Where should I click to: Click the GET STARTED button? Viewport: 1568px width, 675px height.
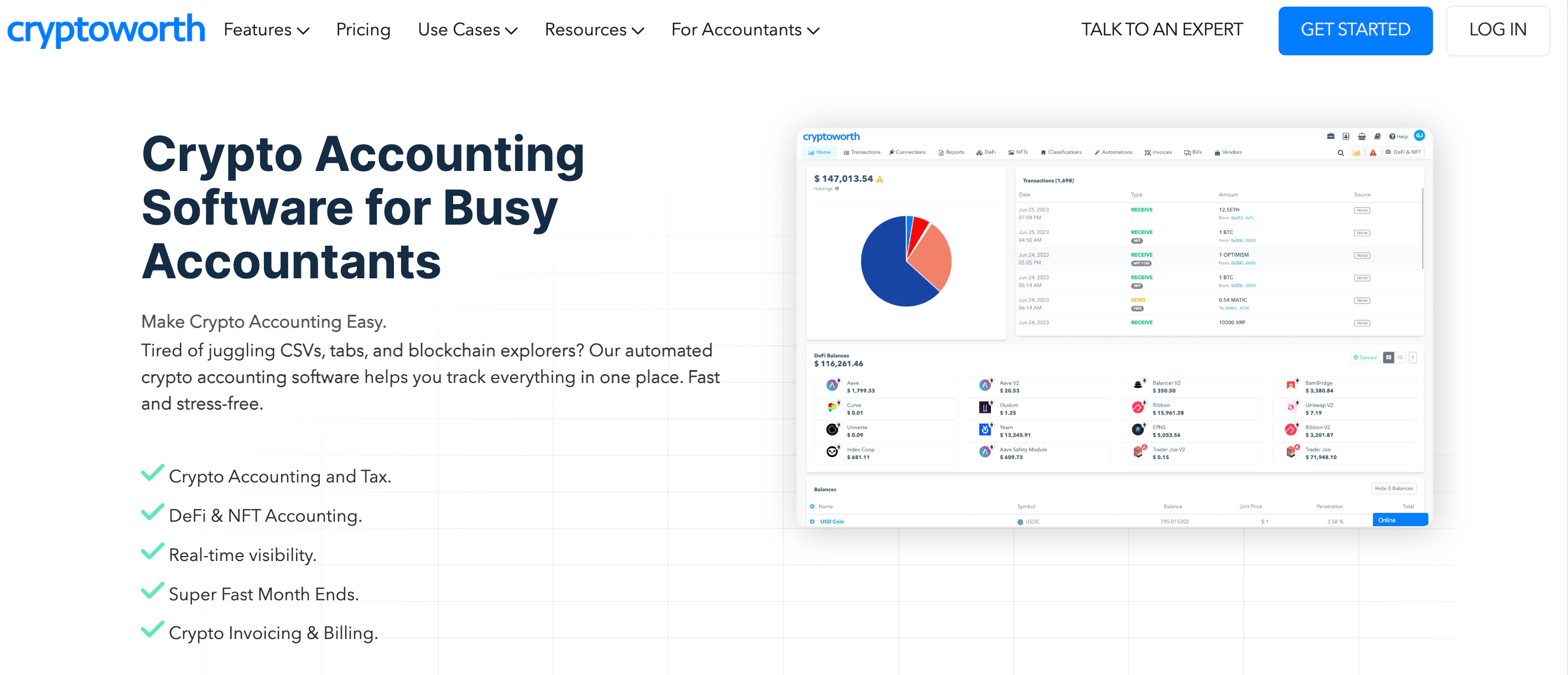1354,30
